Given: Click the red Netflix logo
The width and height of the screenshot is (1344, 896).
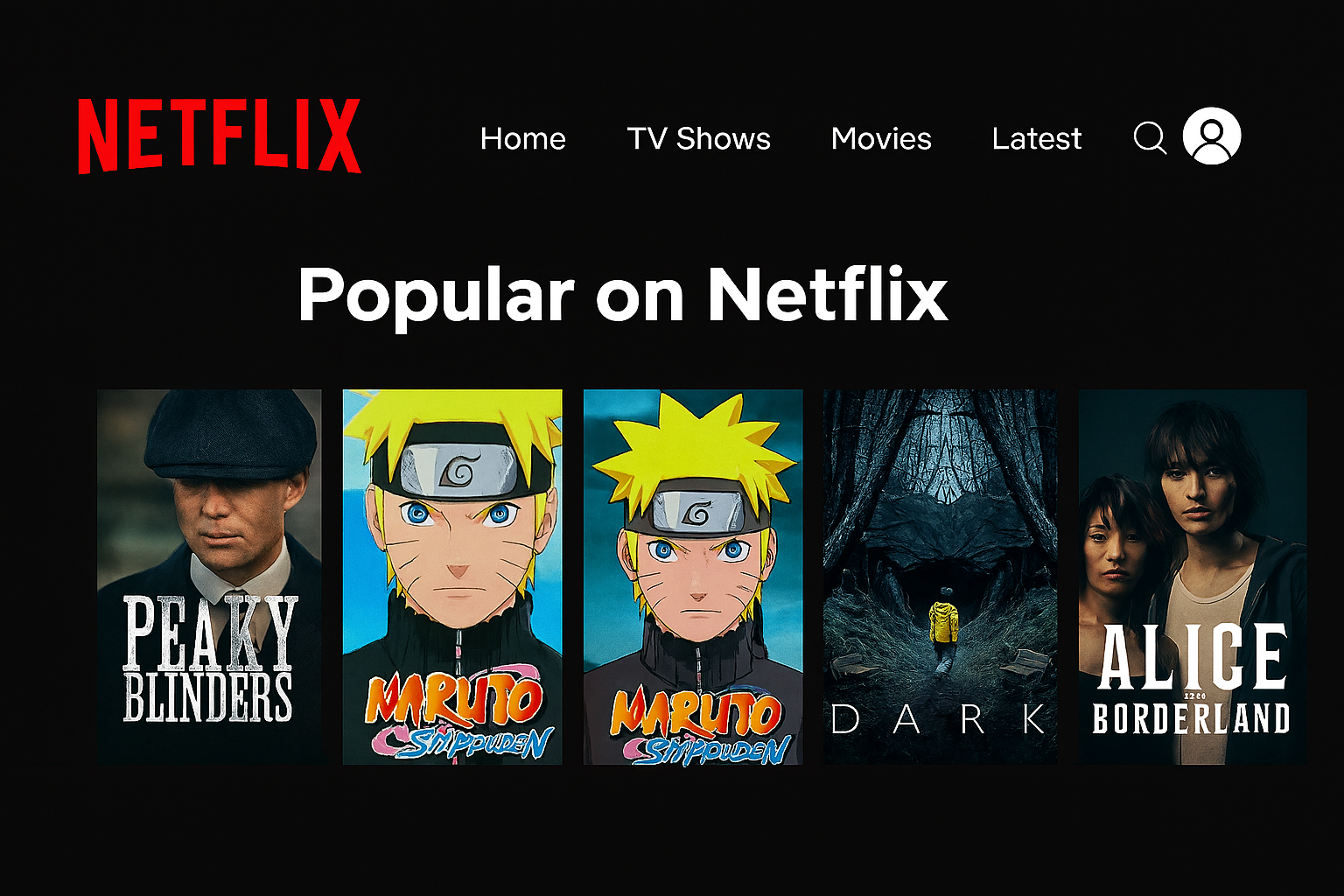Looking at the screenshot, I should coord(220,136).
